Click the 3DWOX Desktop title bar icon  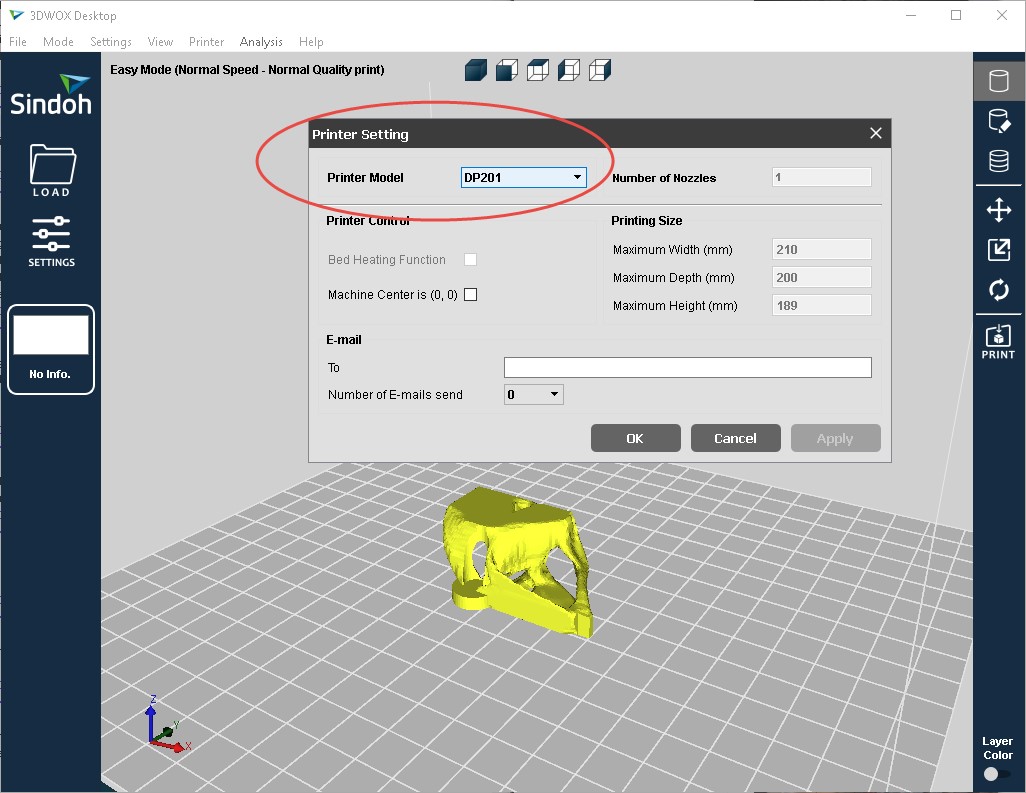pos(16,15)
